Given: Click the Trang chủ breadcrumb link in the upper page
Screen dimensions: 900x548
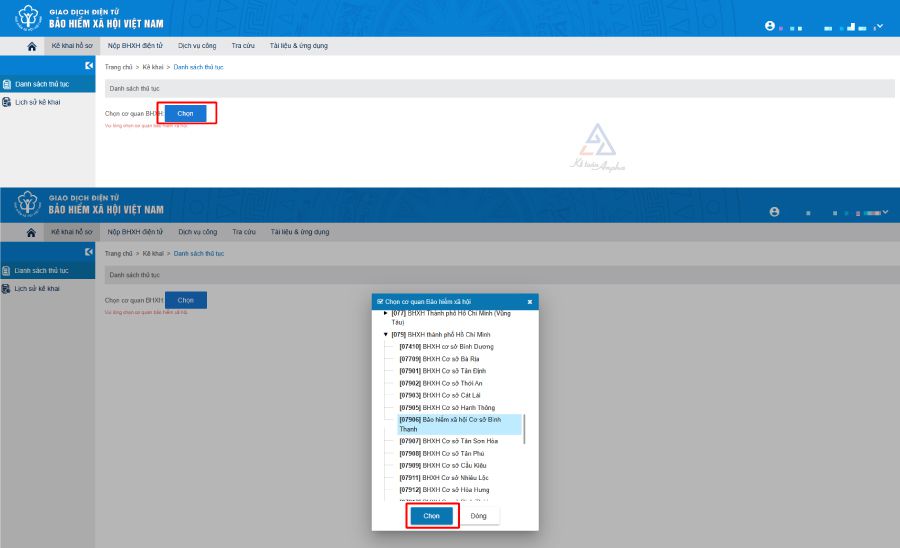Looking at the screenshot, I should pos(118,66).
